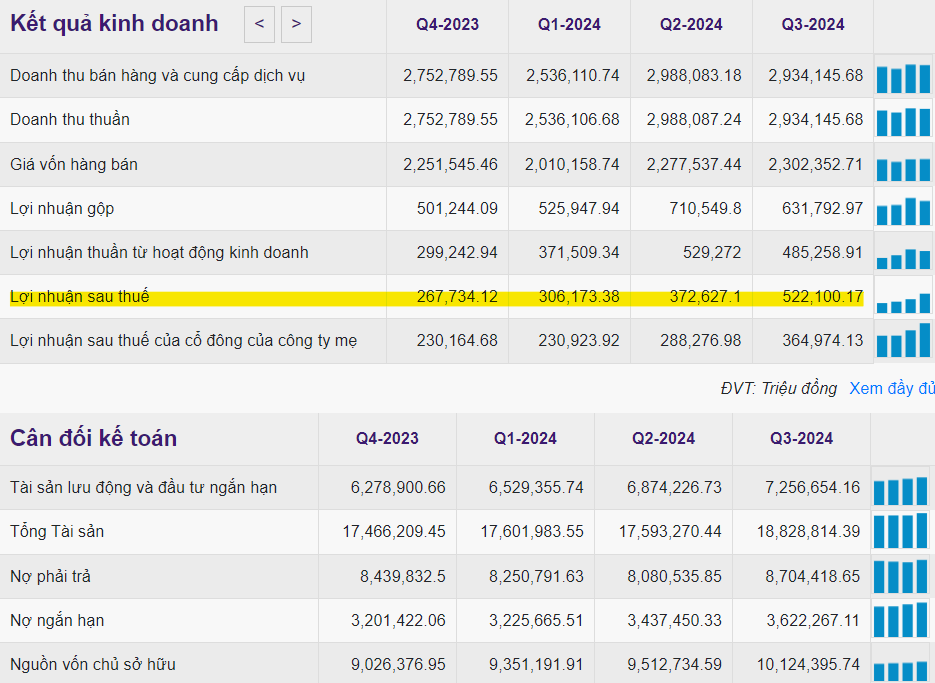
Task: Click the 'Nợ ngắn hạn' row label
Action: pyautogui.click(x=57, y=620)
